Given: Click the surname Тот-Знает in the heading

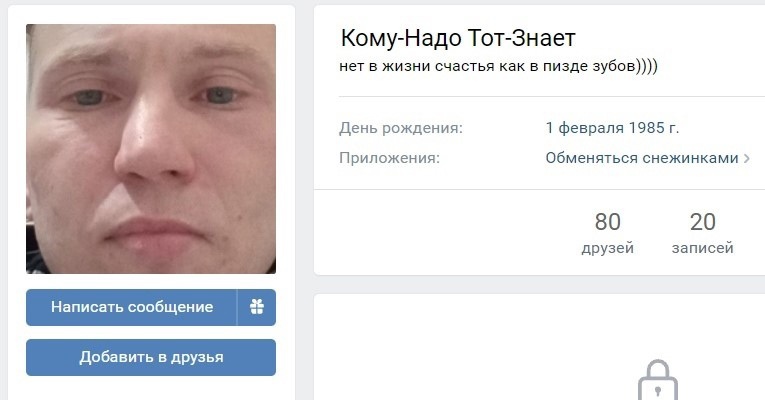Looking at the screenshot, I should 522,38.
